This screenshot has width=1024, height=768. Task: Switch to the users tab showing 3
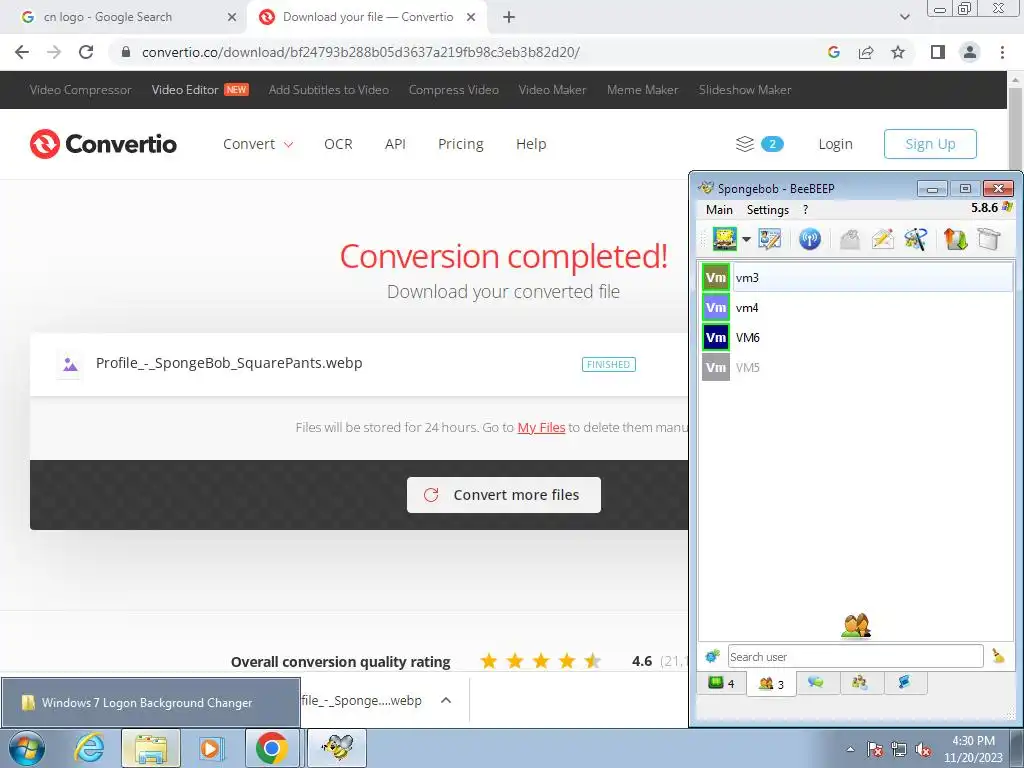(x=771, y=684)
